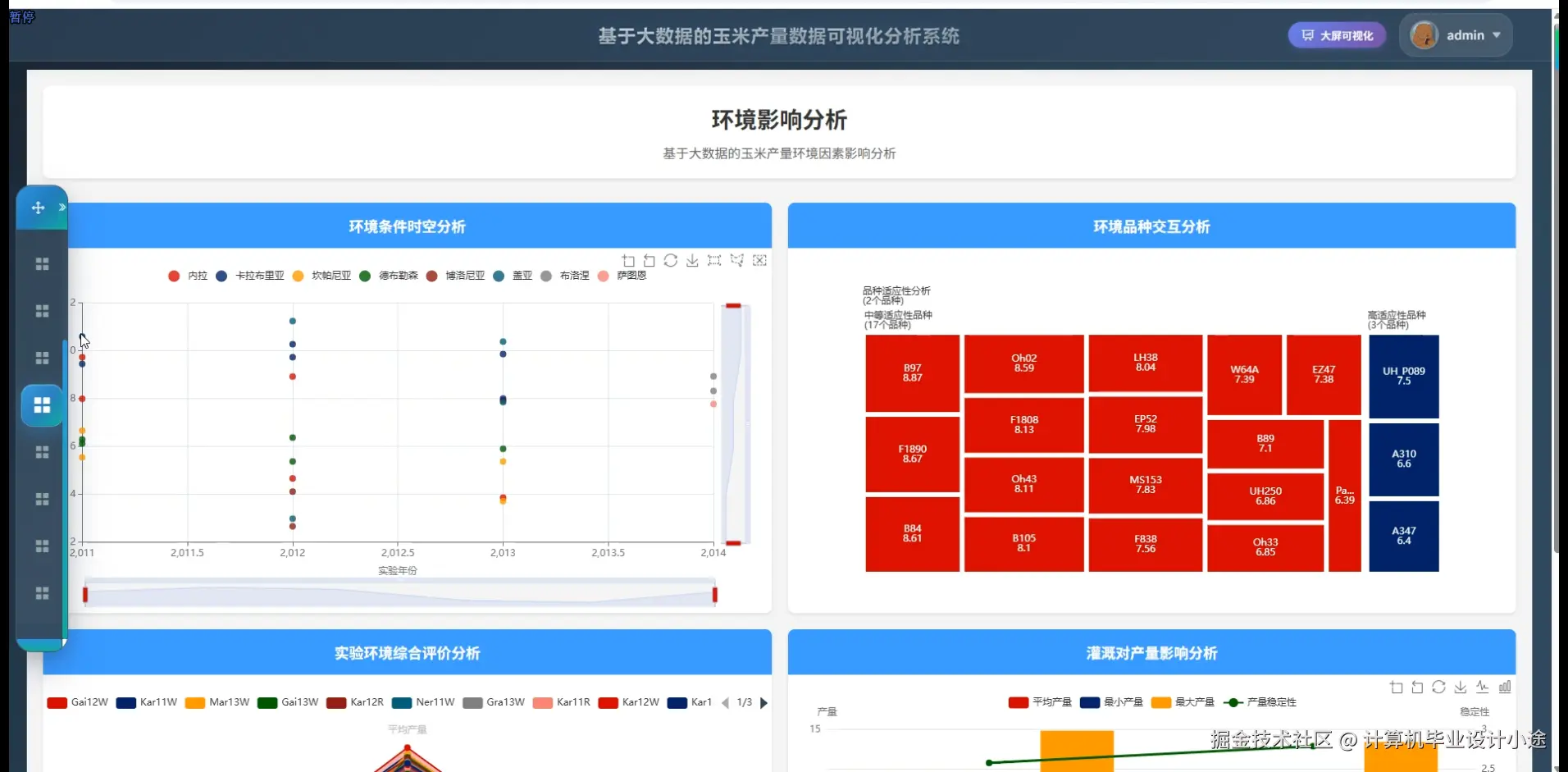
Task: Hide the 内拉 series via its legend toggle
Action: click(187, 276)
